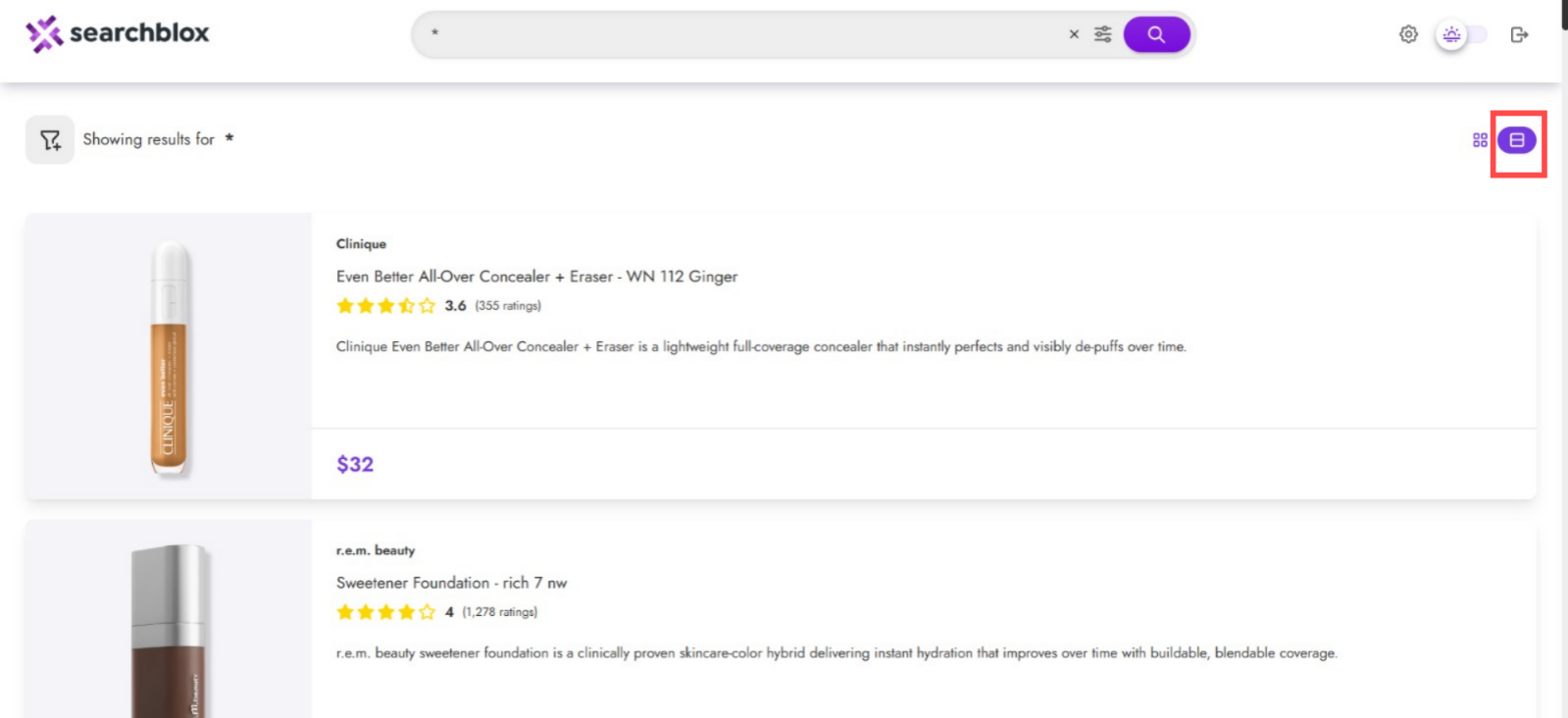Click the r.e.m. beauty brand name
Screen dimensions: 1568x718
coord(376,550)
